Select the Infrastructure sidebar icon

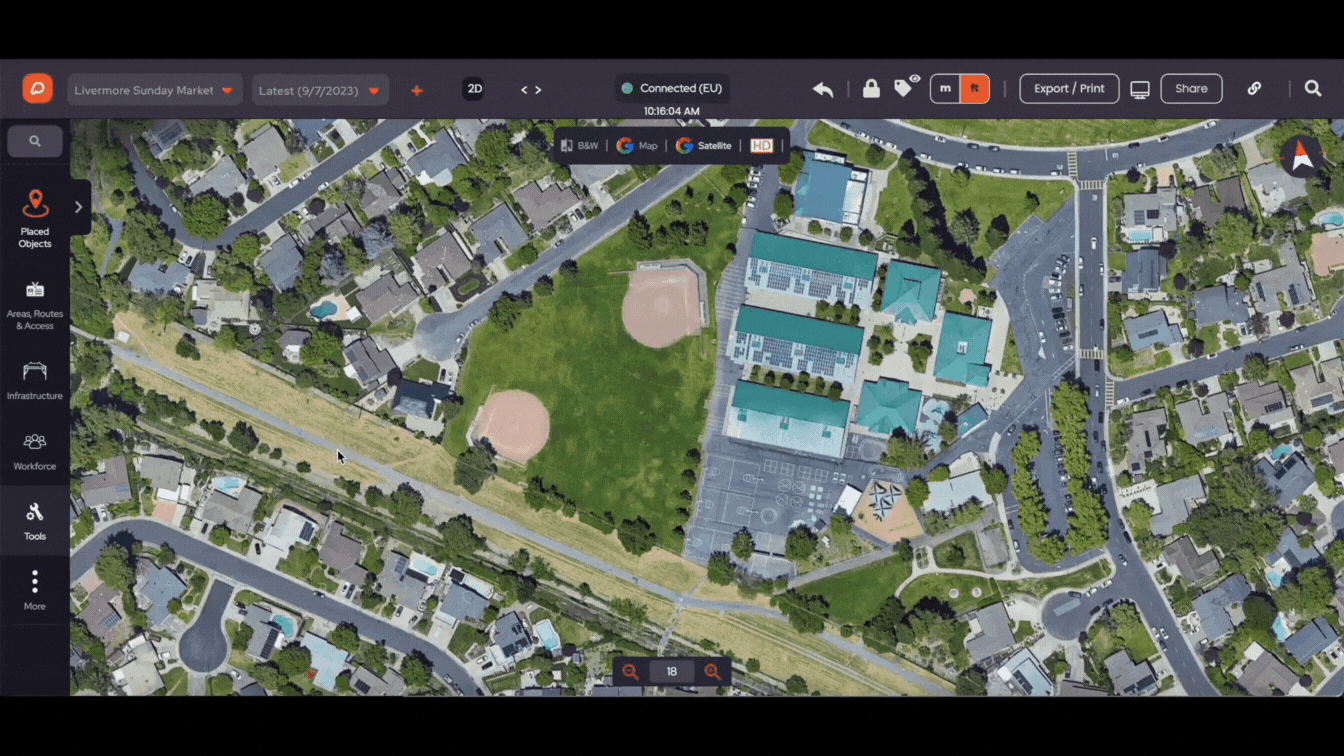pos(35,381)
